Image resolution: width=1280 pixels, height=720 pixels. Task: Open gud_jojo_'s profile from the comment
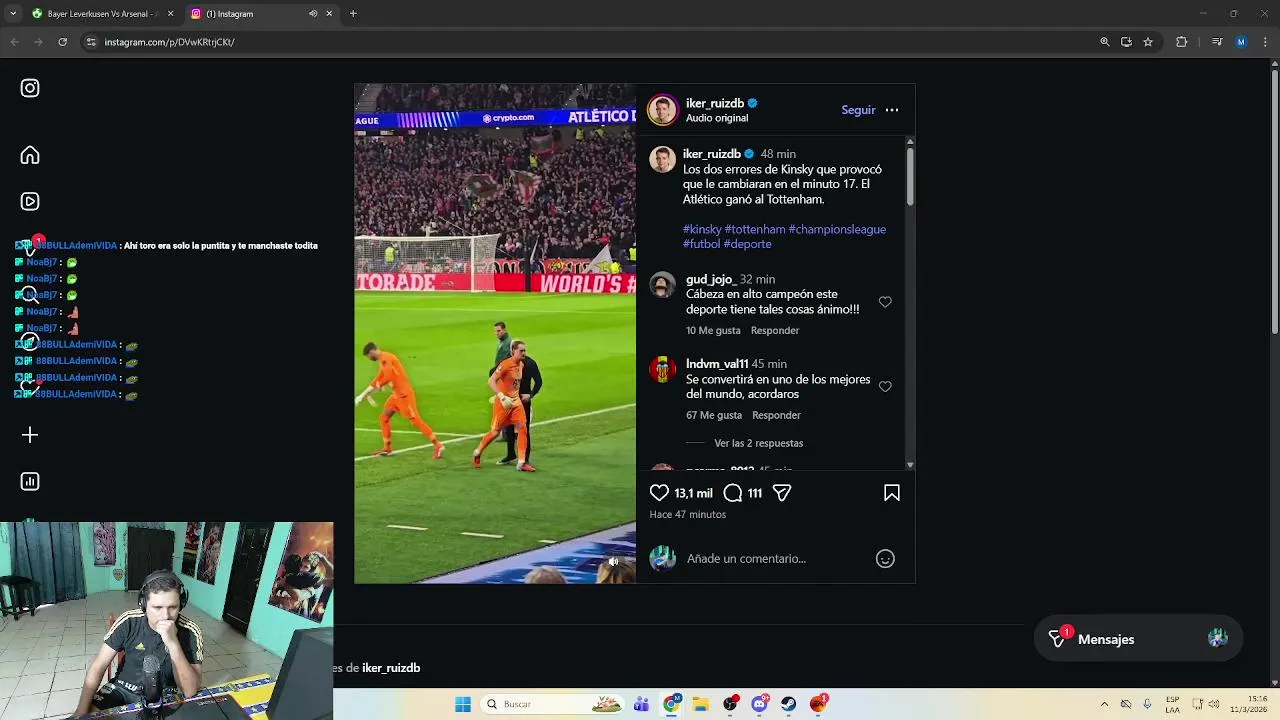[711, 279]
